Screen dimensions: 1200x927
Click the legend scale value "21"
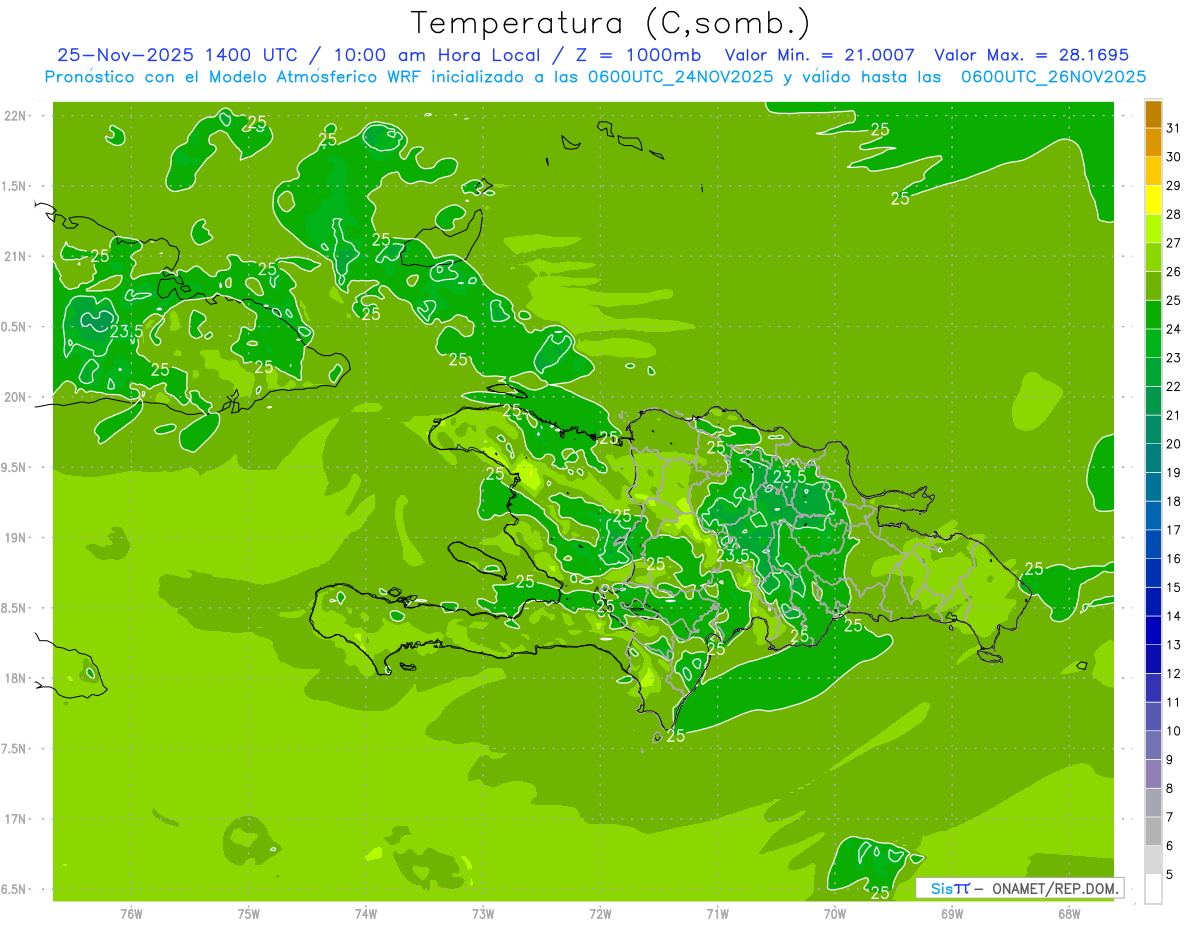click(x=1174, y=415)
